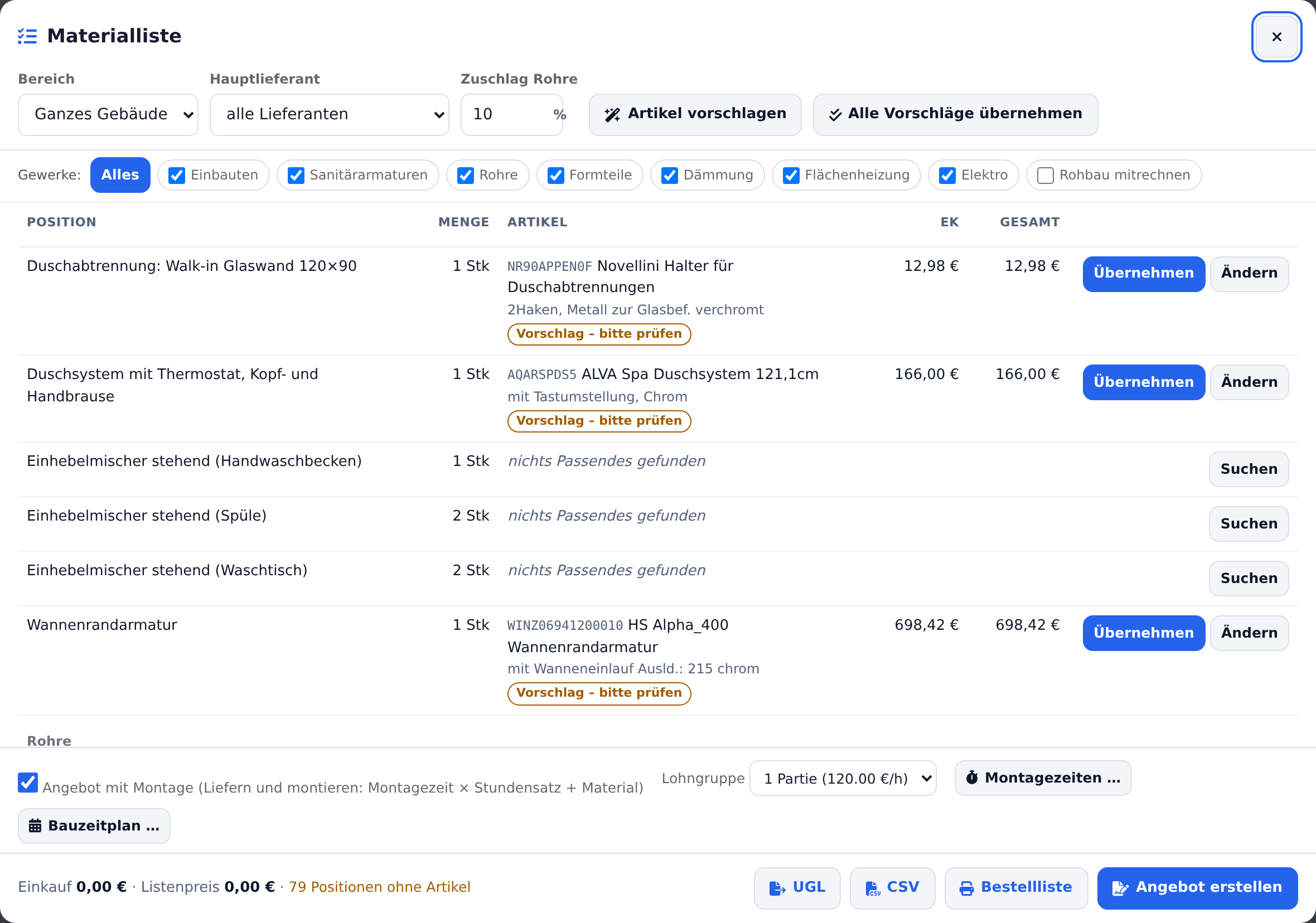
Task: Click the stopwatch Montagezeiten button
Action: 1043,778
